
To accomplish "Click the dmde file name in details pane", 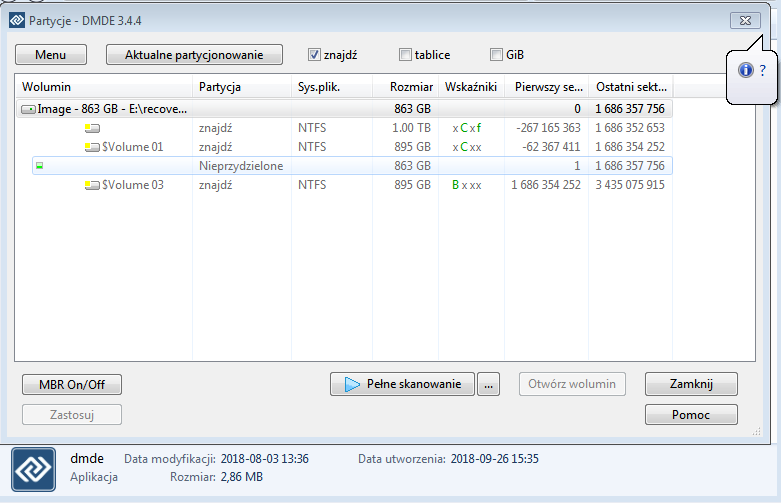I will [87, 458].
